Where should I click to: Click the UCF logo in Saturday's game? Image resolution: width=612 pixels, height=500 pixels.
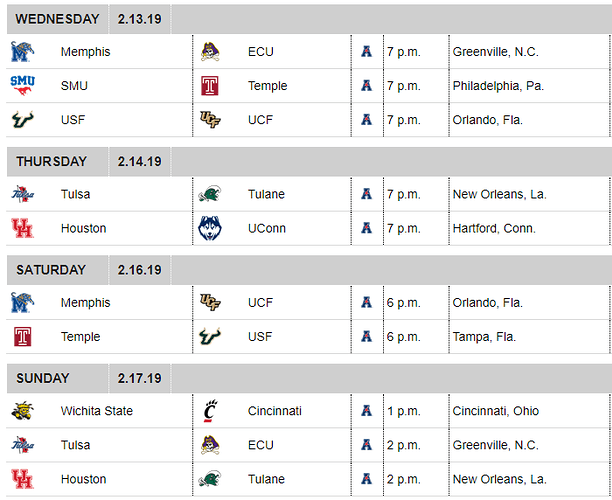[210, 302]
